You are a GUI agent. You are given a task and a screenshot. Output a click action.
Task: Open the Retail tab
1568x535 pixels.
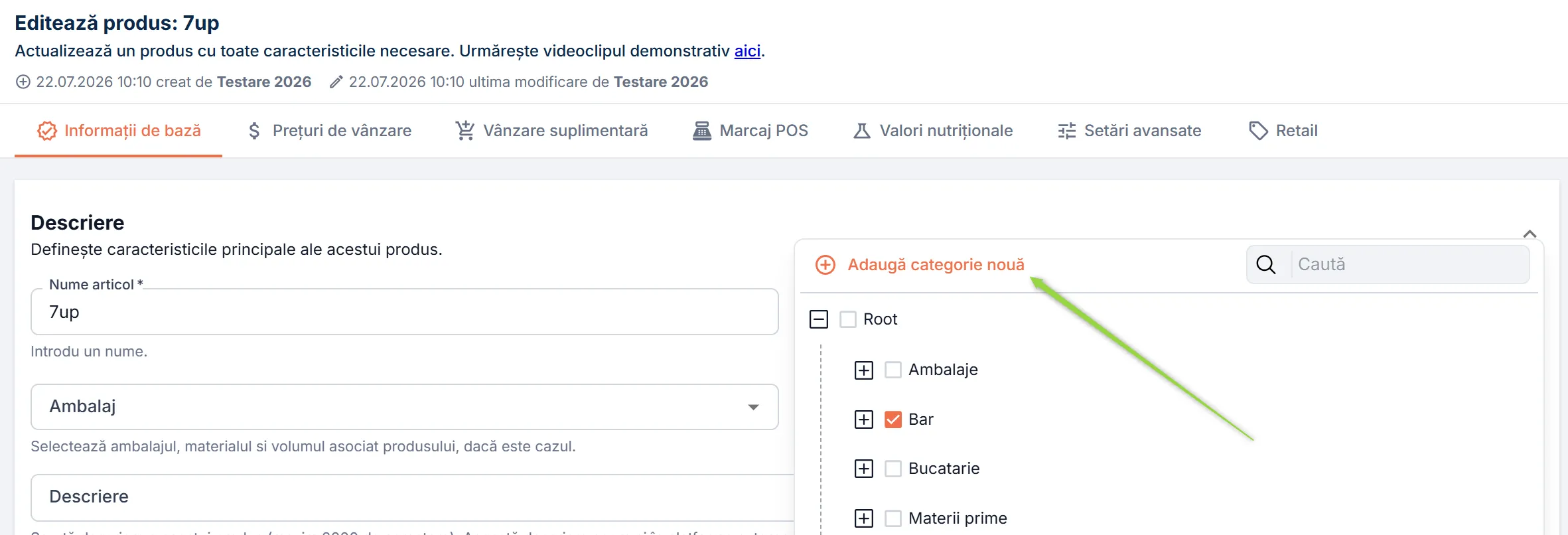tap(1283, 131)
